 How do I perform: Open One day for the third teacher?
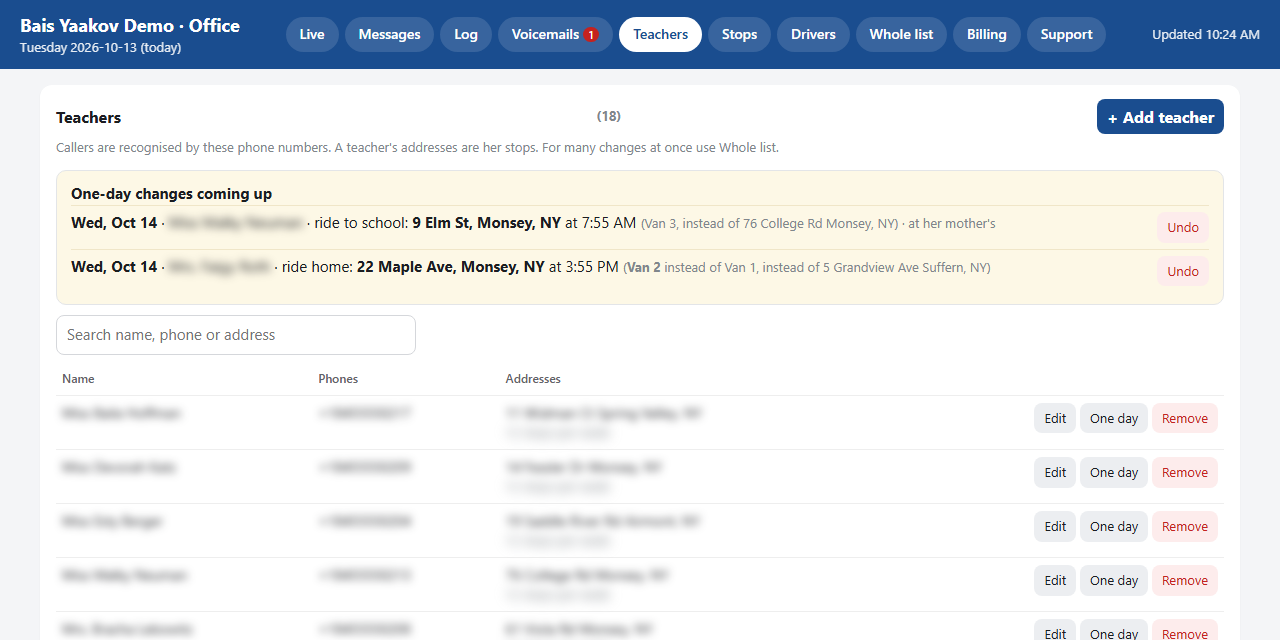(x=1114, y=527)
